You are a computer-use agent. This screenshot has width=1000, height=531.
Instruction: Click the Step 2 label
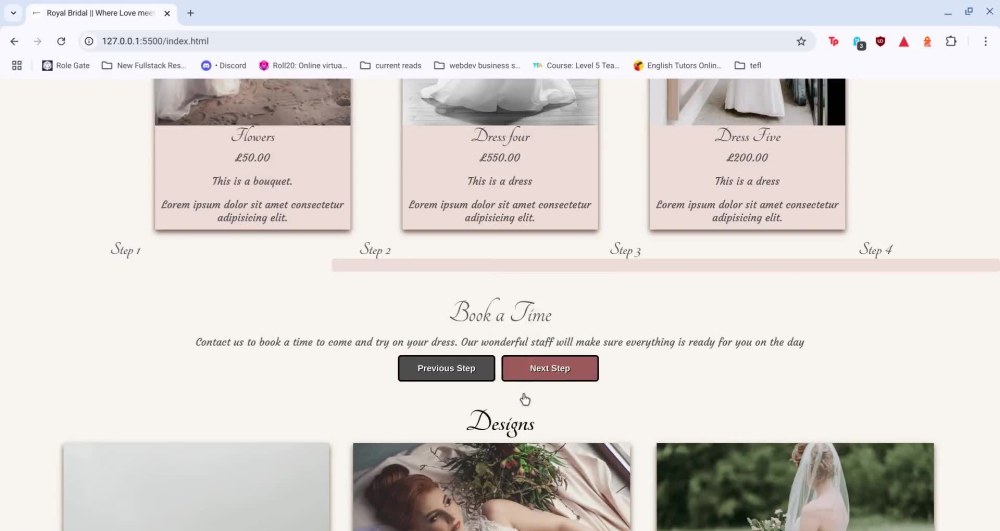375,249
